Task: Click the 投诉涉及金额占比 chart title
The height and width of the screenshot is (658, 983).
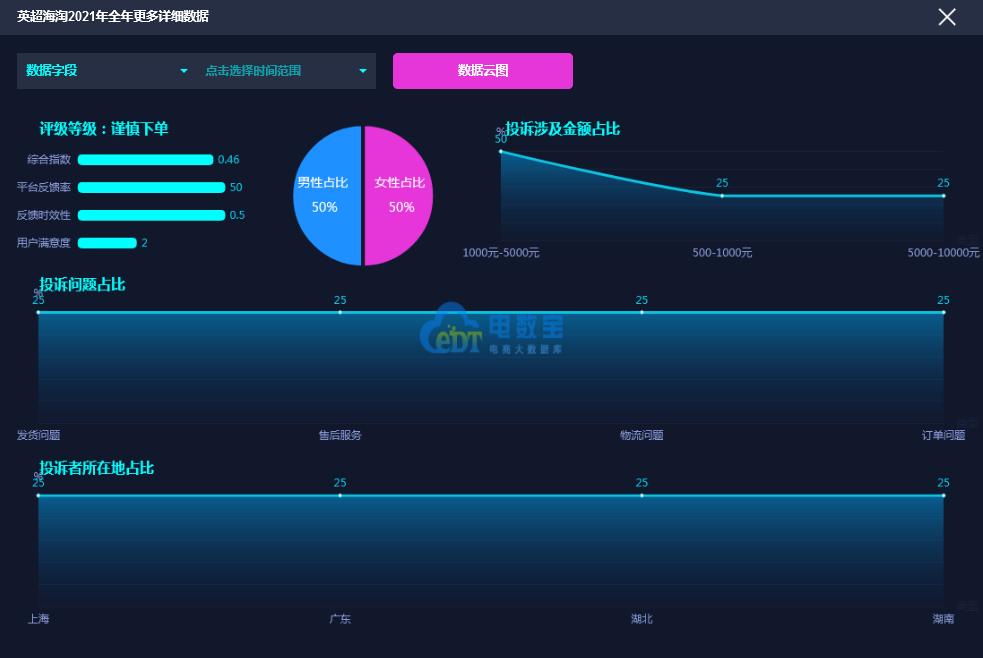Action: [563, 128]
